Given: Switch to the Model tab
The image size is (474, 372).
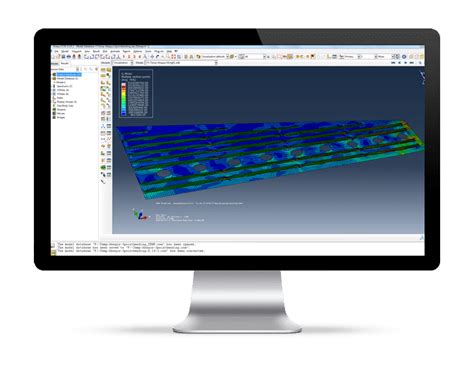Looking at the screenshot, I should [54, 63].
